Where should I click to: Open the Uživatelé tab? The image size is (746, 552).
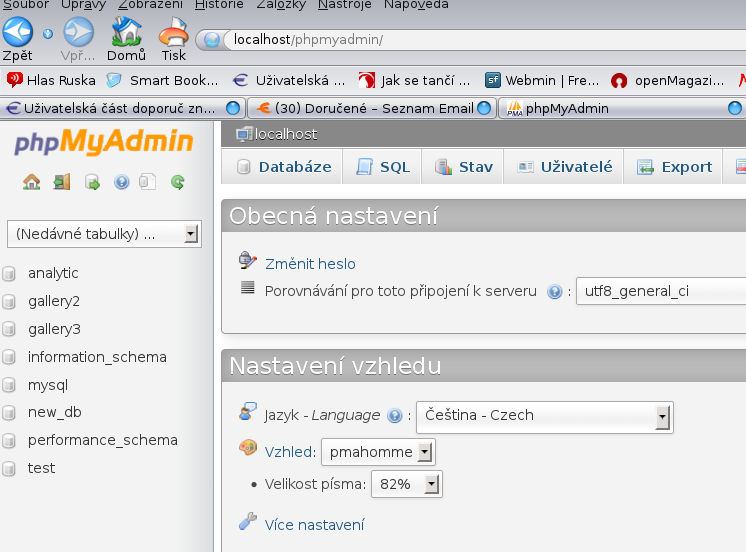[564, 167]
